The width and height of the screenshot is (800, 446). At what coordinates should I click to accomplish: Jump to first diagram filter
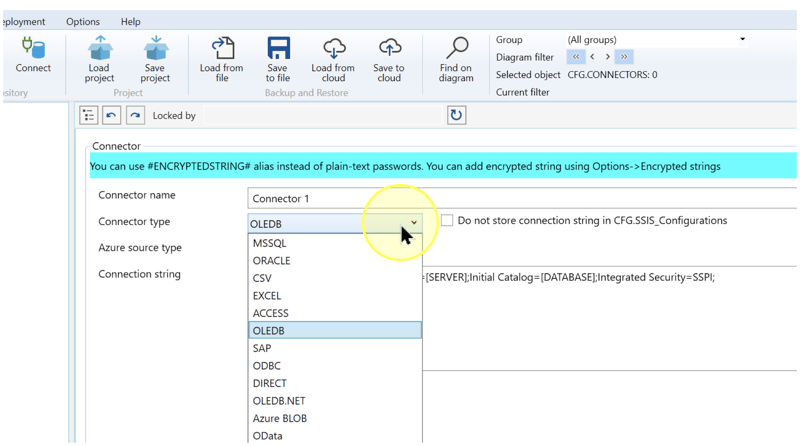pos(576,57)
